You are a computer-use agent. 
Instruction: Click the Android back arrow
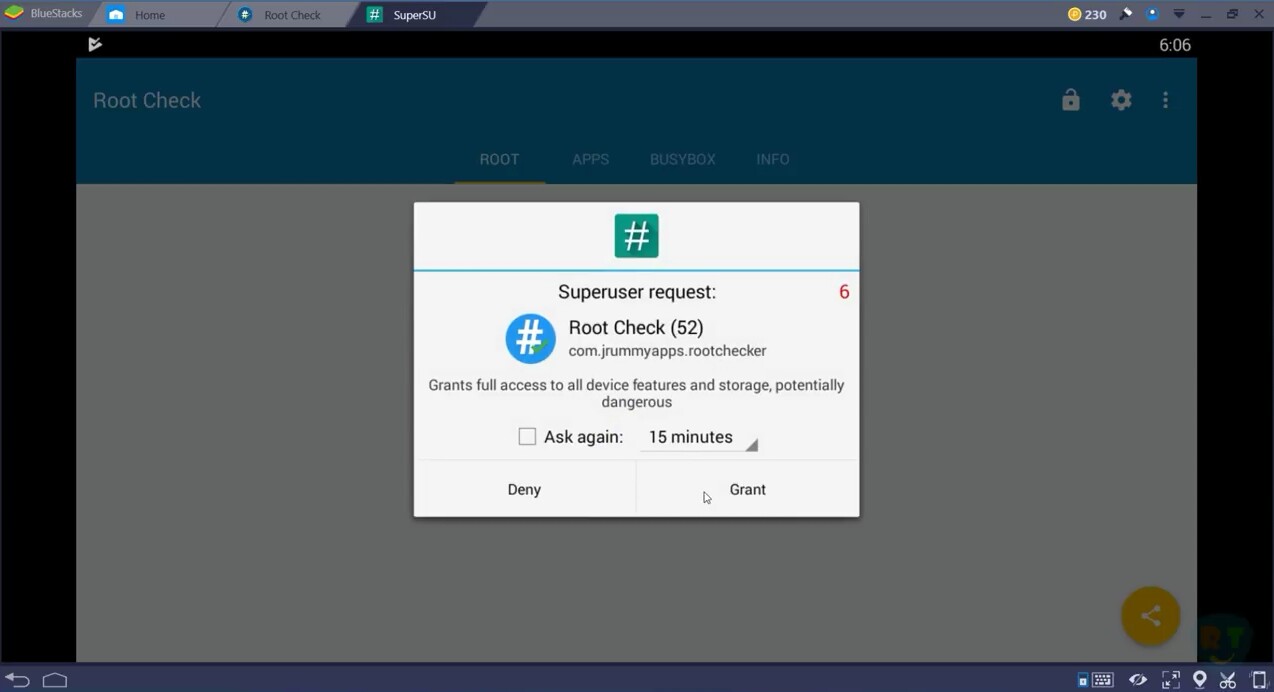(x=17, y=680)
